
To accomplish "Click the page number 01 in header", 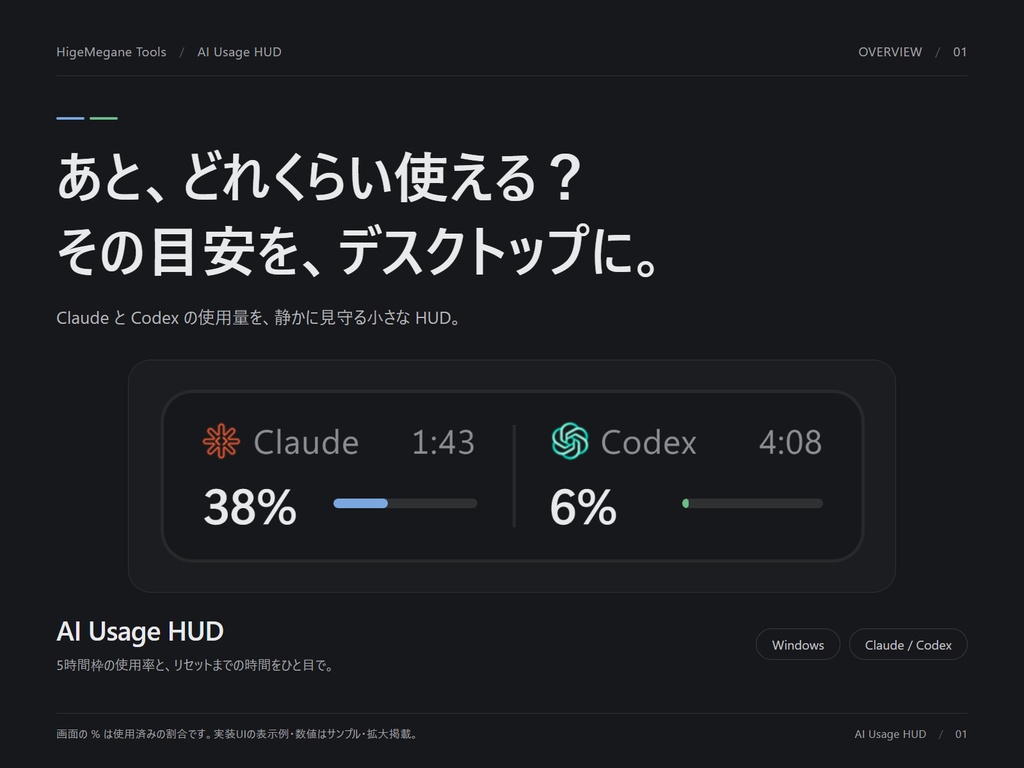I will click(959, 52).
